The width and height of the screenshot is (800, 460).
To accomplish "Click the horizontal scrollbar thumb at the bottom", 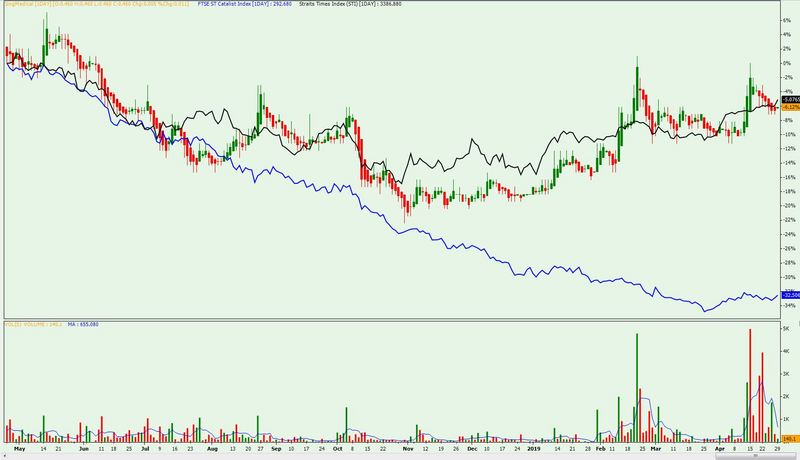I will point(756,456).
